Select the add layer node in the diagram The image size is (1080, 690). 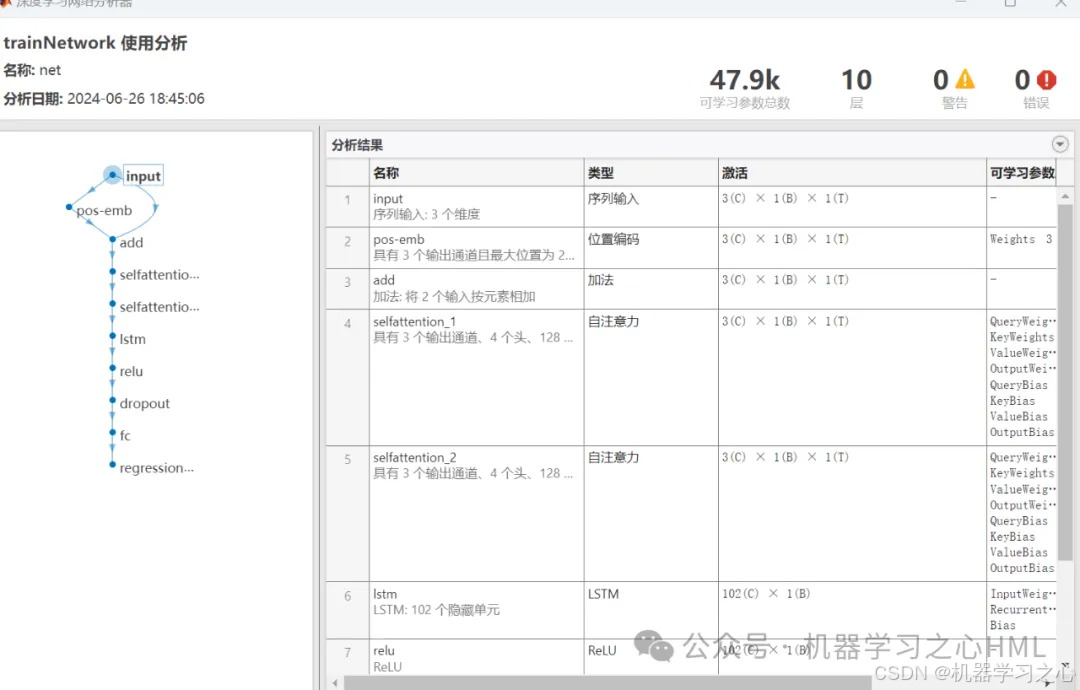[131, 242]
